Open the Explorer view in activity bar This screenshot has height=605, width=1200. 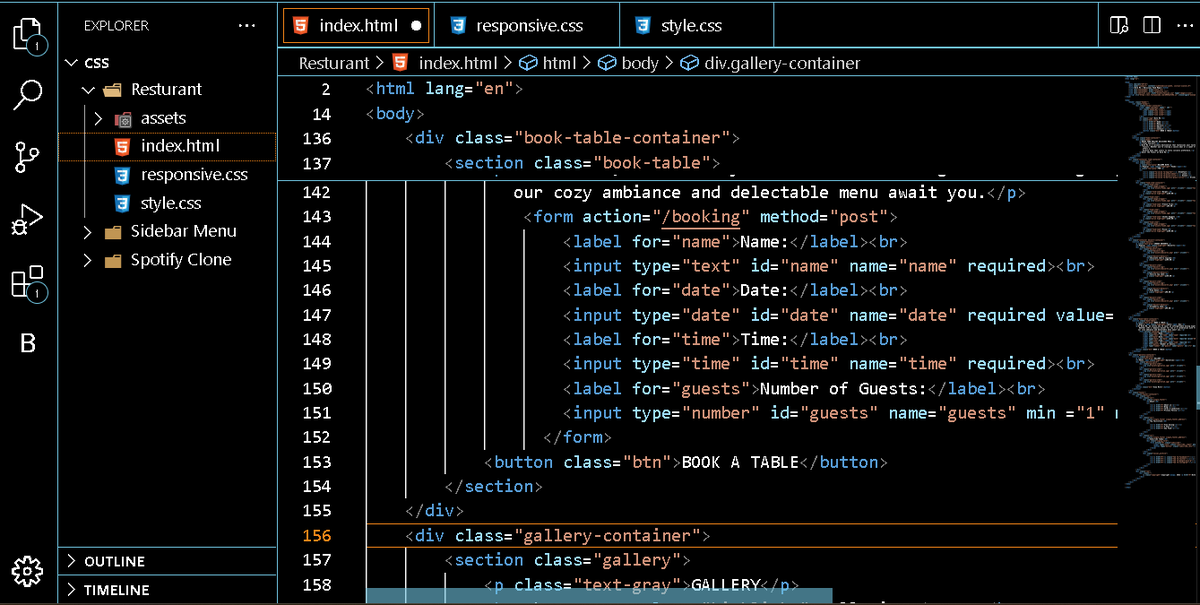click(x=28, y=36)
